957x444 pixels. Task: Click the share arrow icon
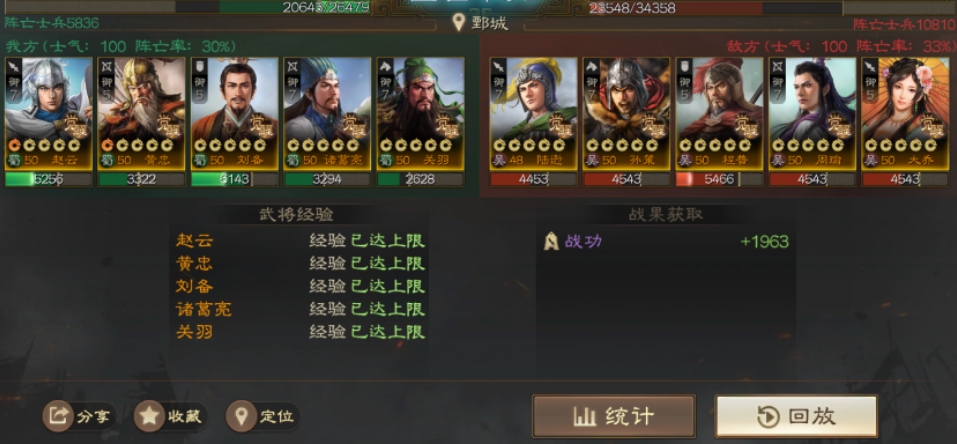coord(59,417)
